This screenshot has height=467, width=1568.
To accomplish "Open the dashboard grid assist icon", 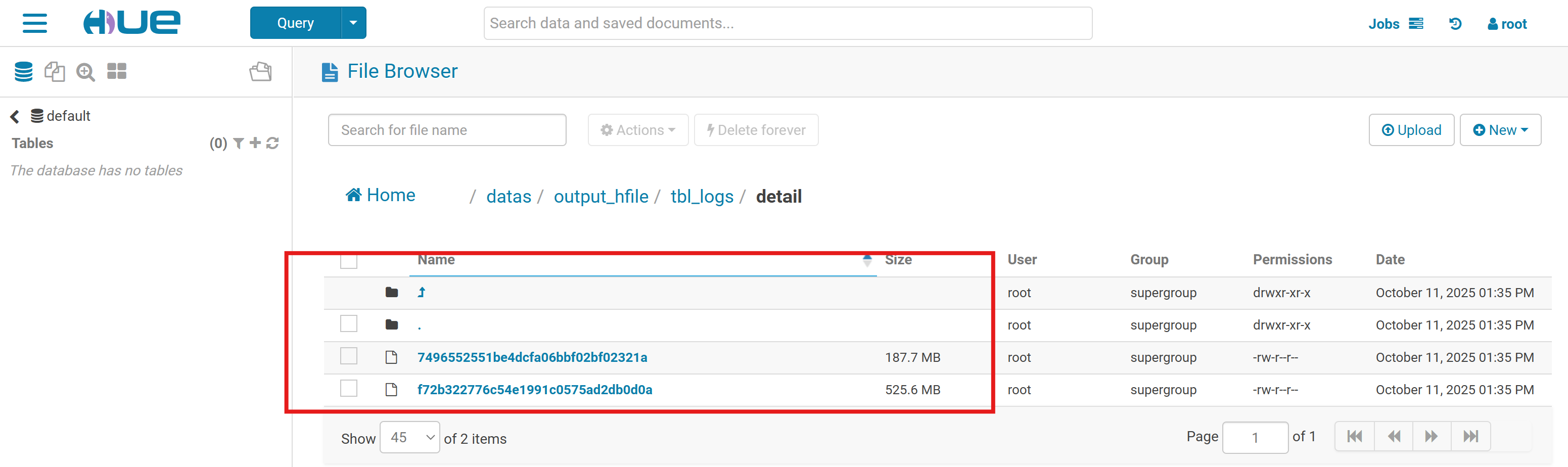I will pyautogui.click(x=117, y=71).
